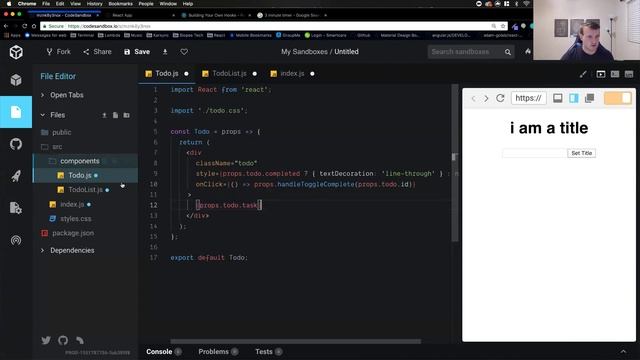Open preview in new window icon
This screenshot has width=640, height=360.
589,98
